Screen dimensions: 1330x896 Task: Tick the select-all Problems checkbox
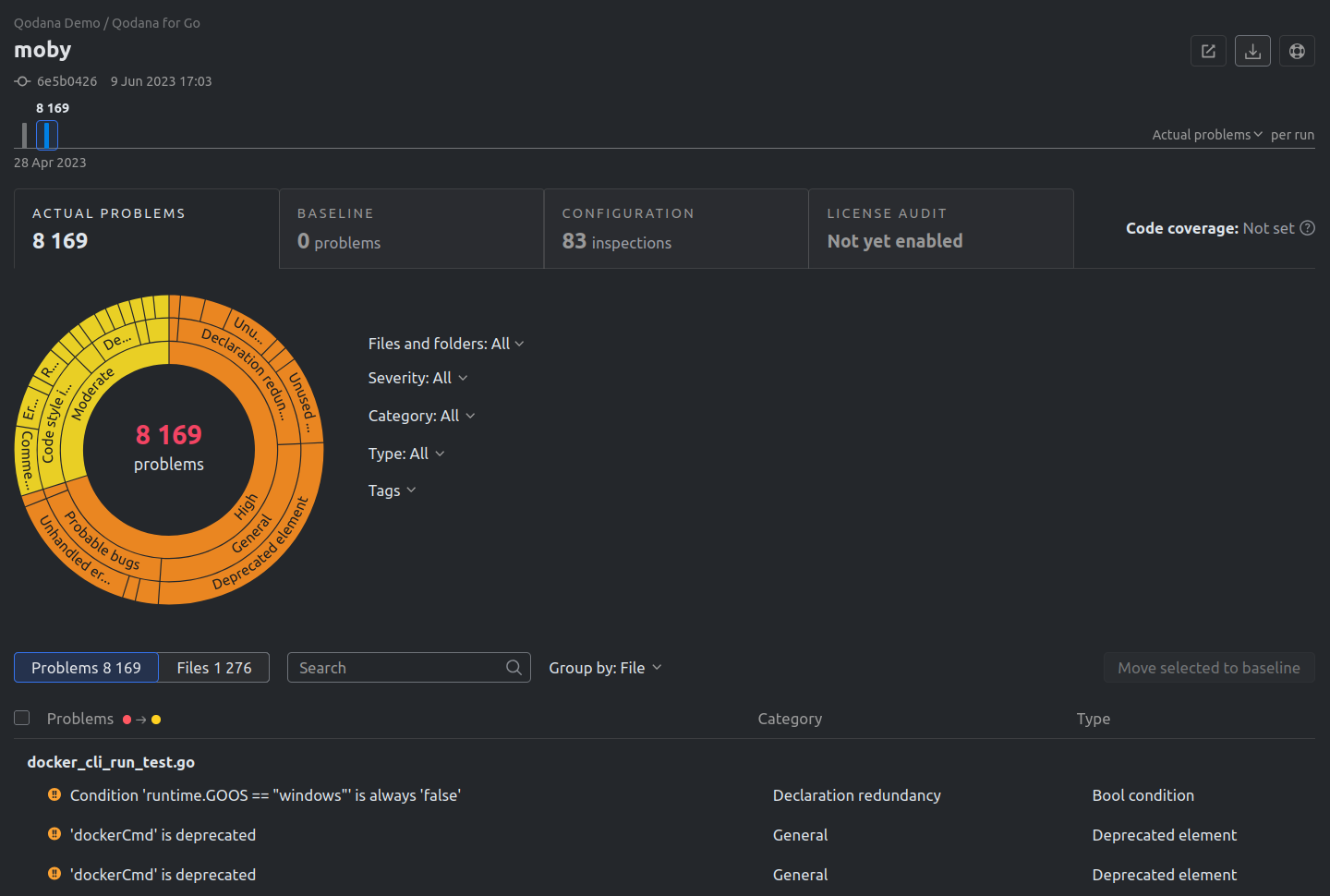pos(22,719)
